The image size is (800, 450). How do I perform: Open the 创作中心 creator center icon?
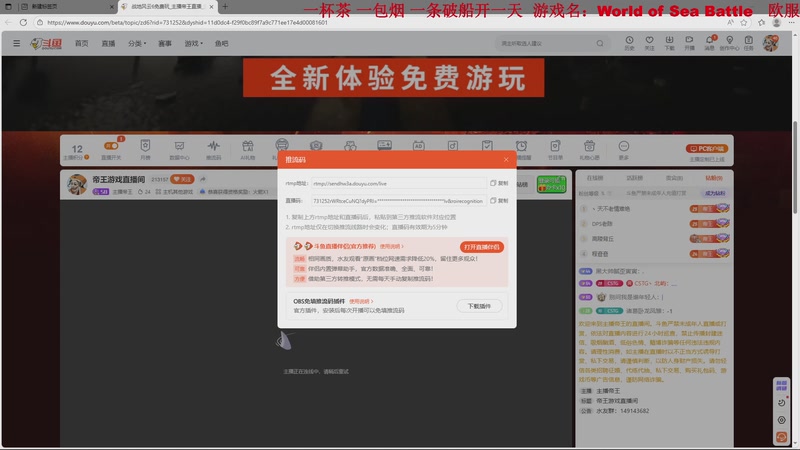(729, 43)
